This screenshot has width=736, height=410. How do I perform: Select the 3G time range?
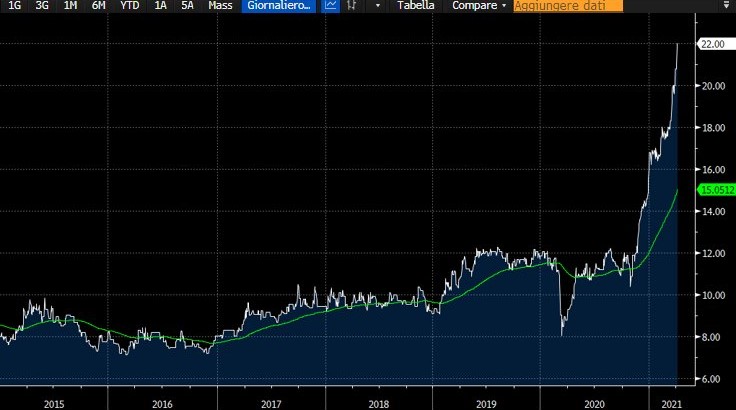pos(42,6)
